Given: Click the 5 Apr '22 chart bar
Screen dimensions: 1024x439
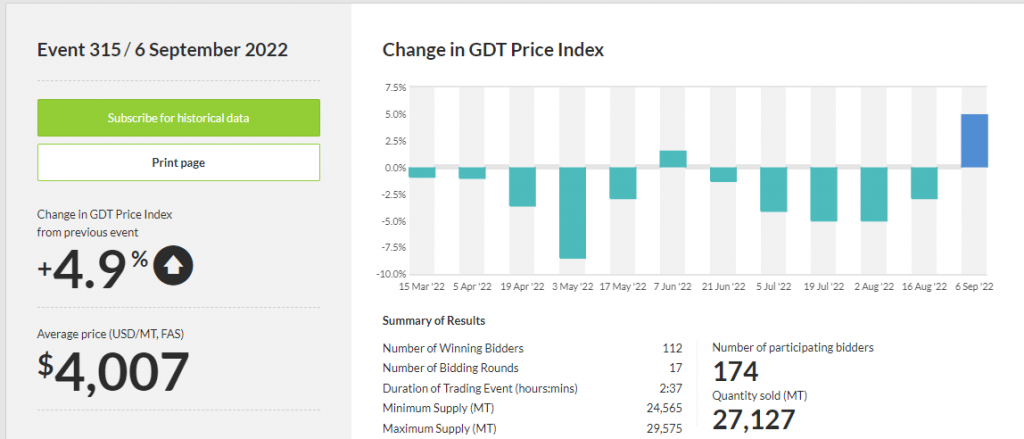Looking at the screenshot, I should coord(472,173).
